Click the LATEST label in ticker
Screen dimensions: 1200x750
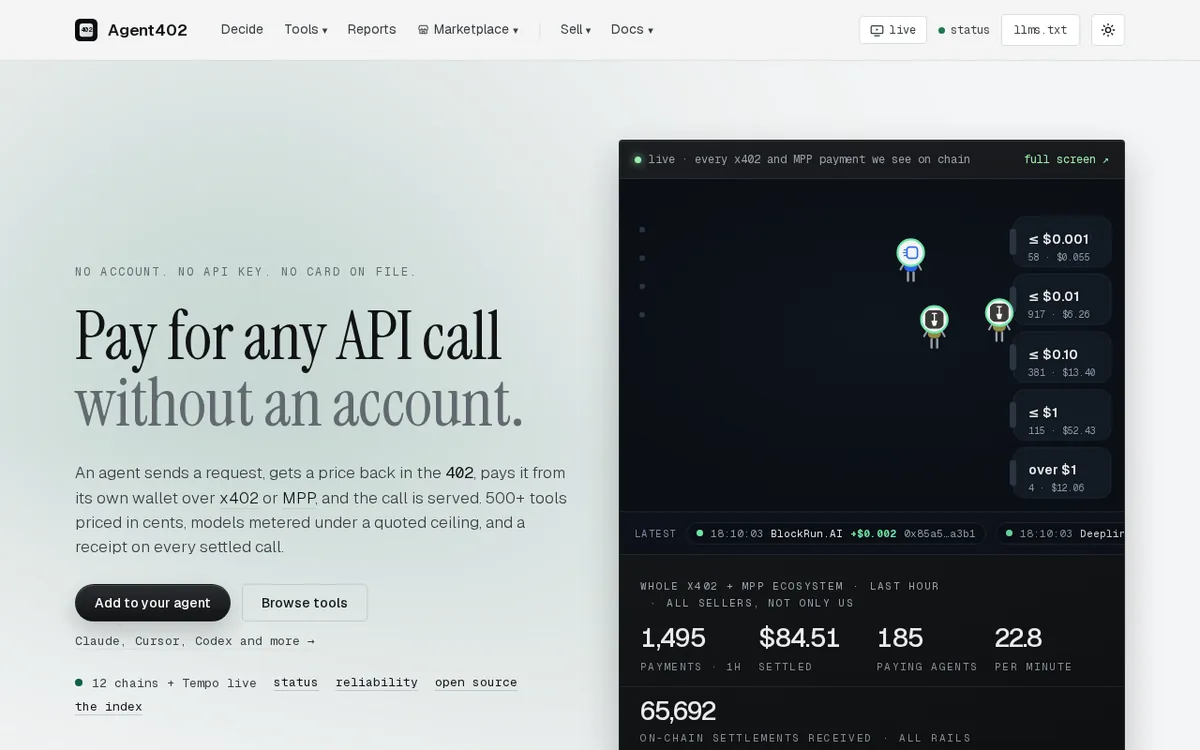(655, 534)
